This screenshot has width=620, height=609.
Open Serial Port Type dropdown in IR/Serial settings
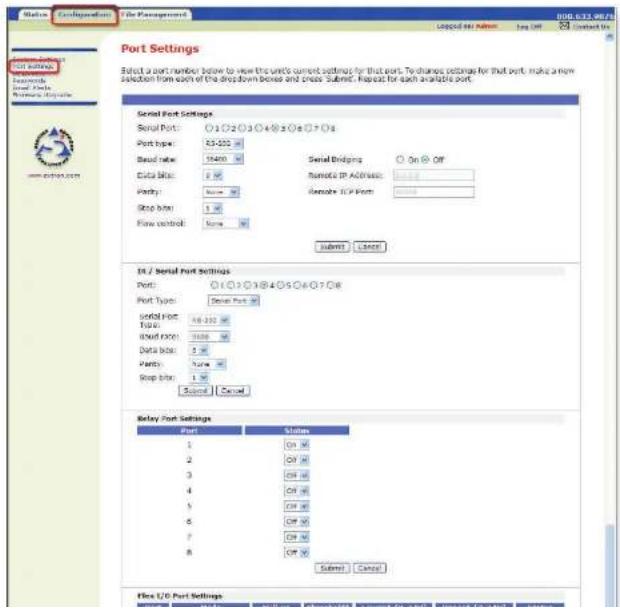(x=209, y=320)
